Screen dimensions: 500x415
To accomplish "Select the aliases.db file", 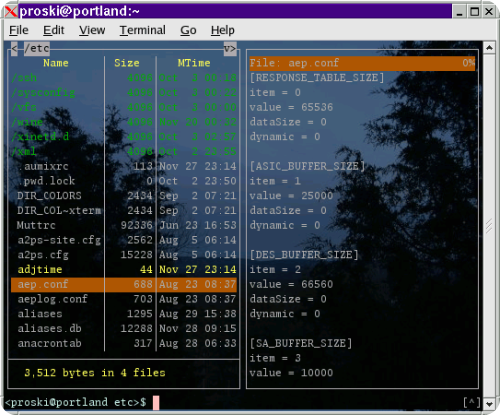I will [124, 328].
